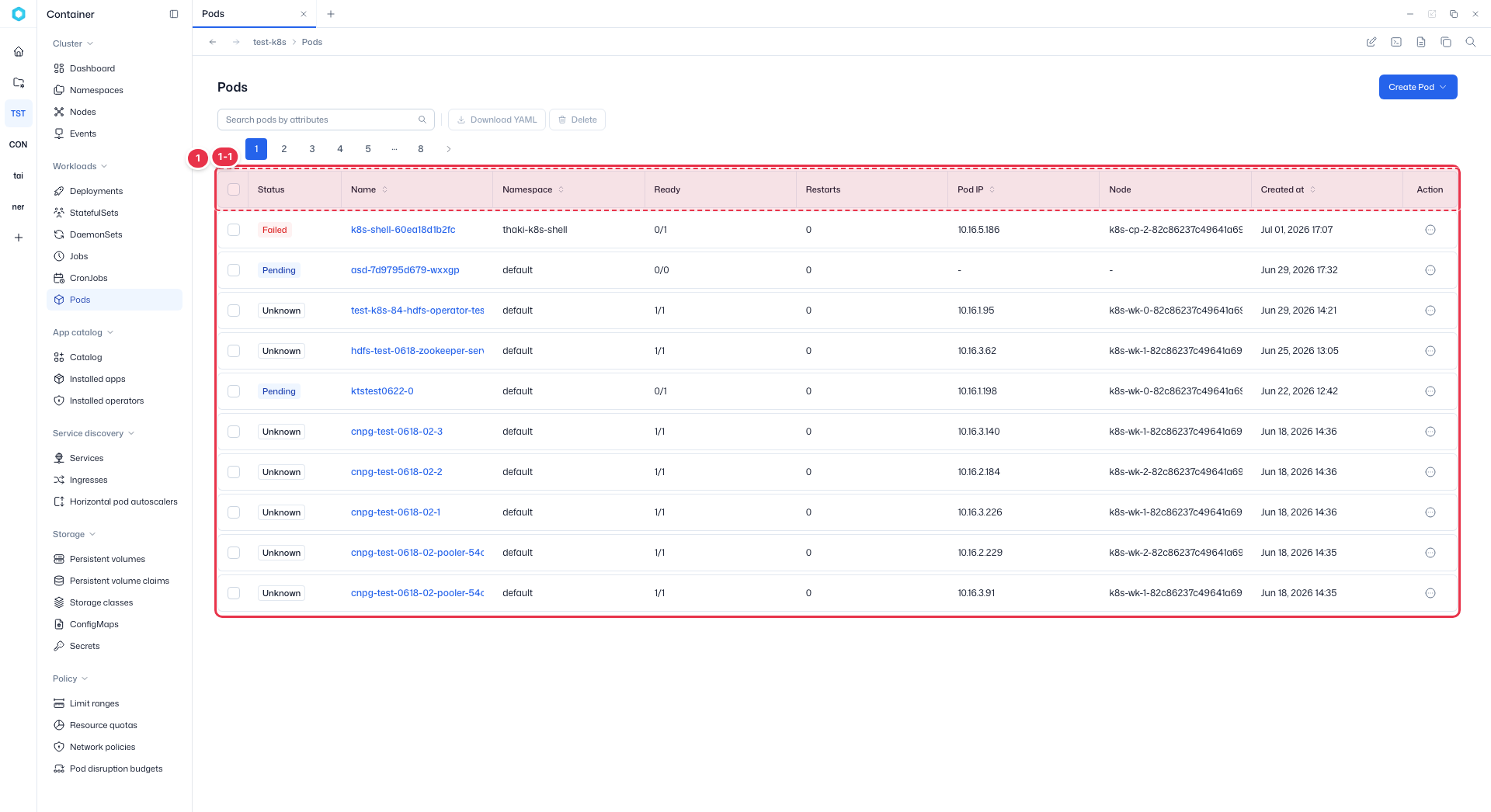The image size is (1491, 812).
Task: Open action menu for cnpg-test-0618-02-3 row
Action: tap(1430, 432)
